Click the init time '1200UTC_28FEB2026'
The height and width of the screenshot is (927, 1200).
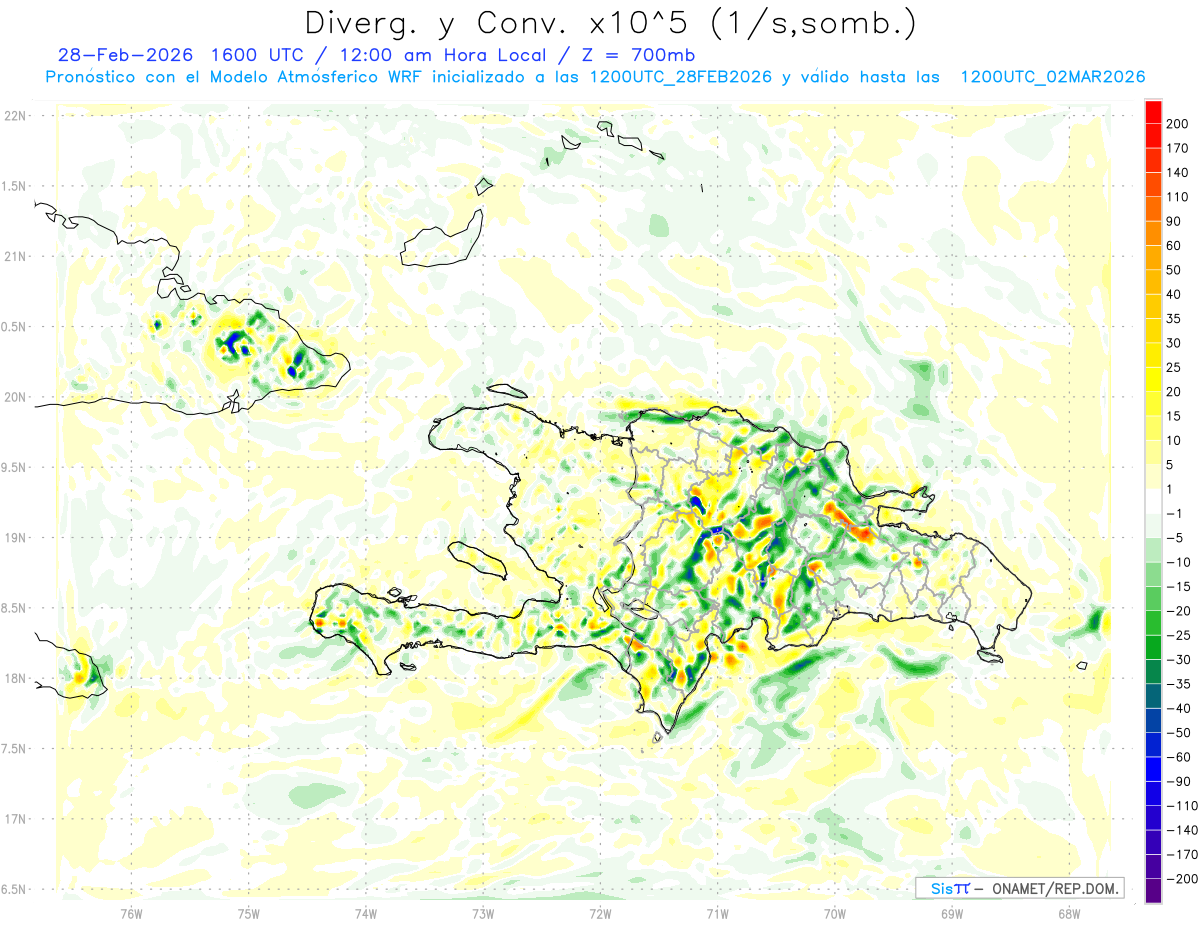(x=680, y=77)
